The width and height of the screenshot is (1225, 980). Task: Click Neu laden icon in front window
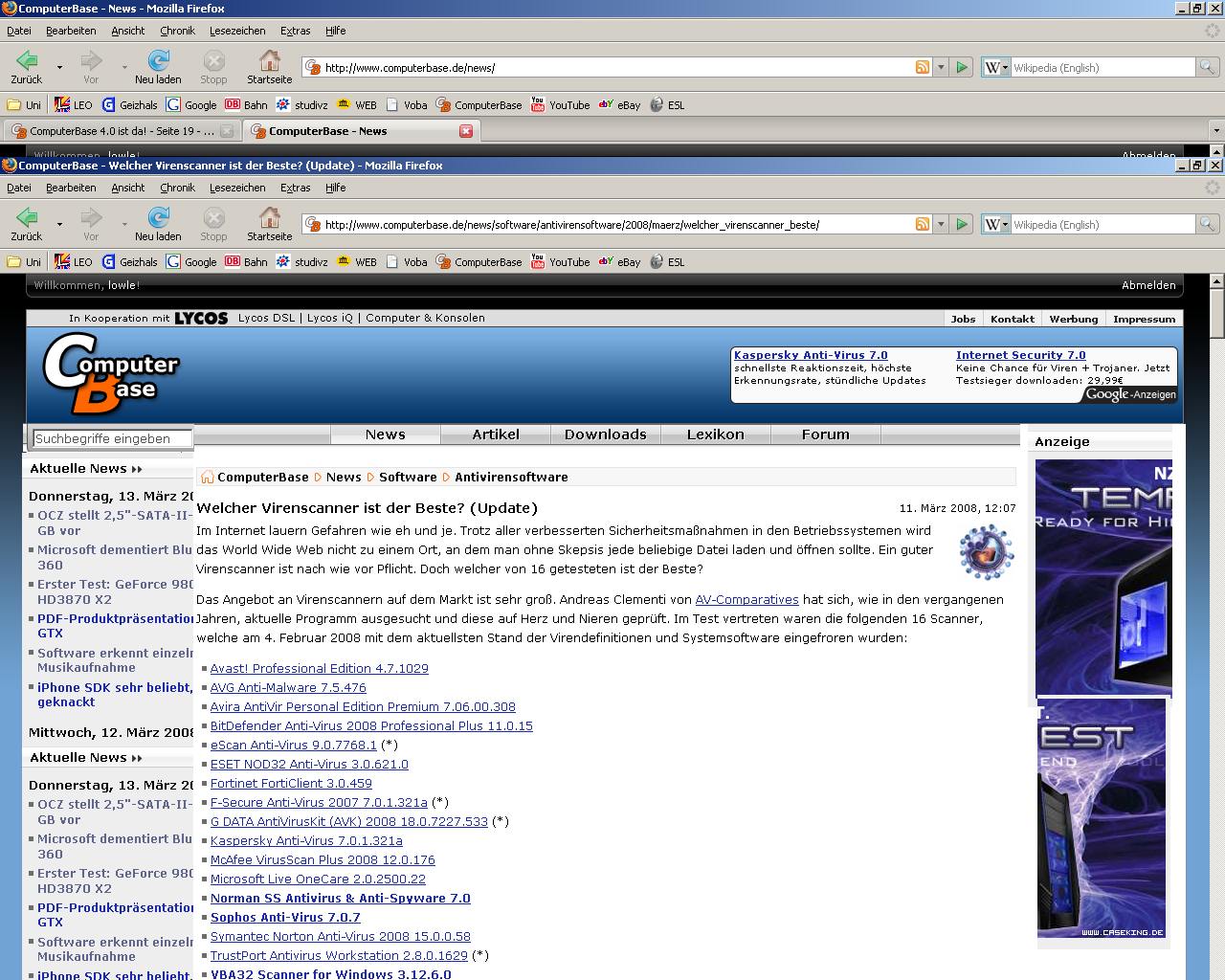coord(158,218)
